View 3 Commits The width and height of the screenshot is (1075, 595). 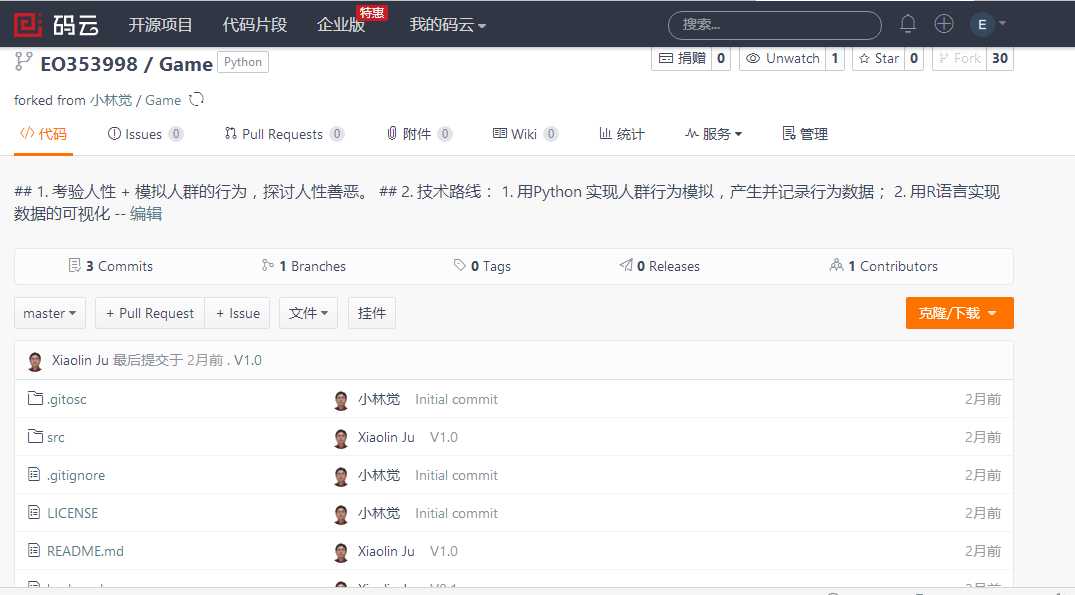(110, 266)
